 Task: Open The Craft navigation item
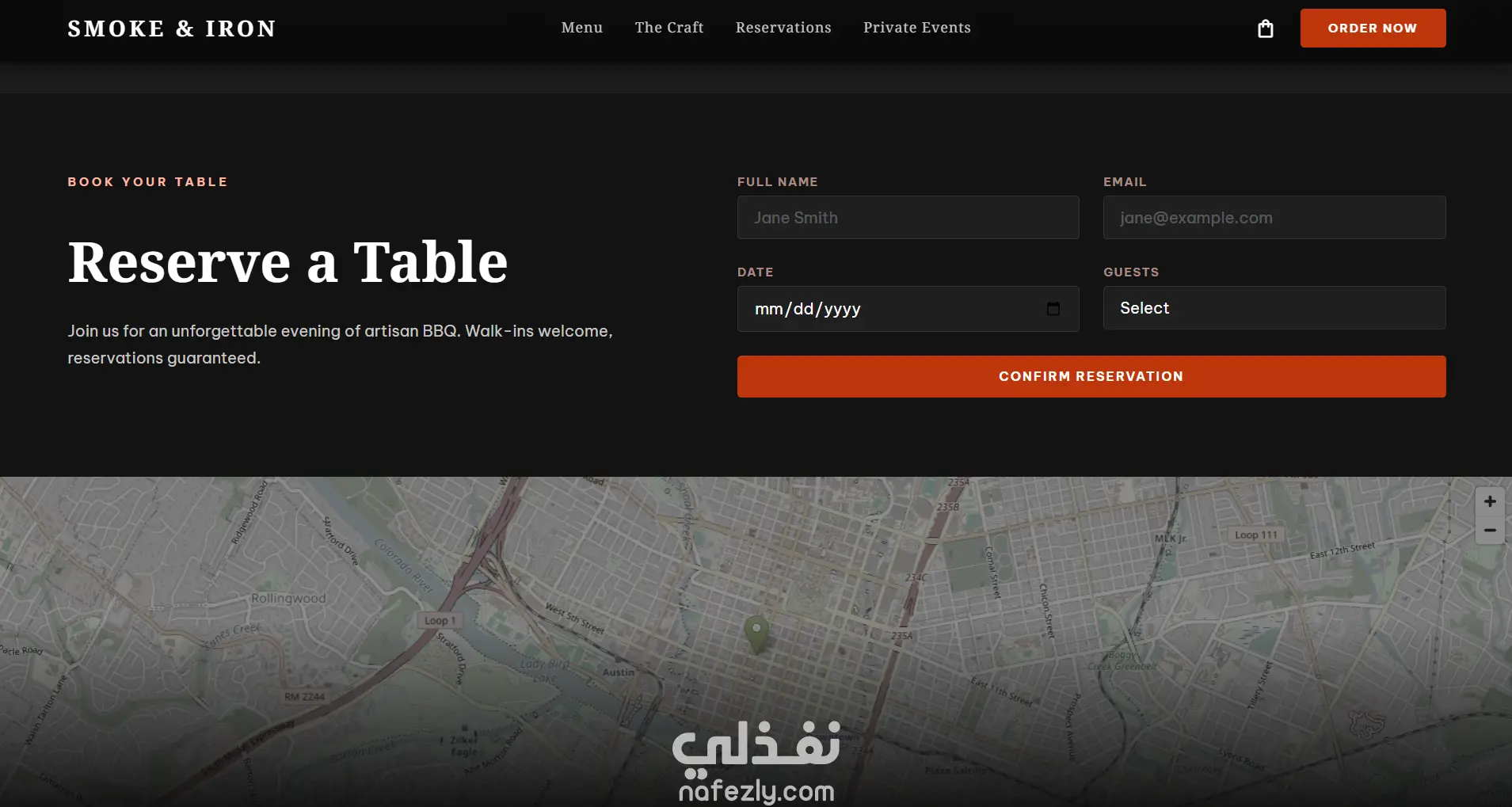tap(669, 28)
